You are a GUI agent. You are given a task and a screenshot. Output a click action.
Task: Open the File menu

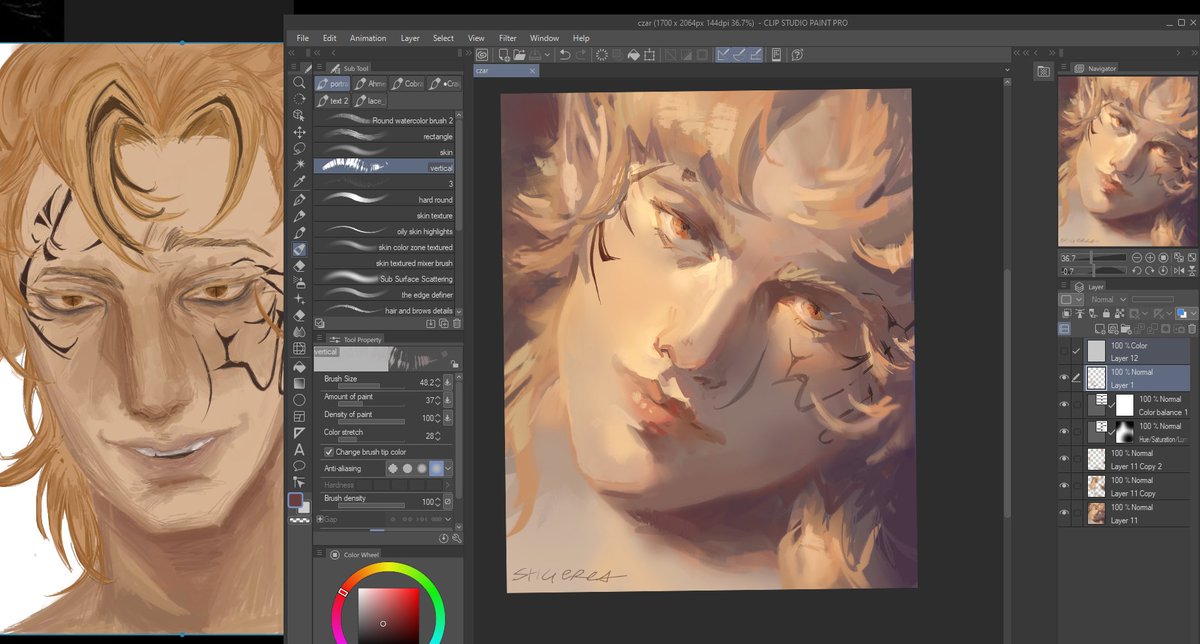pos(302,38)
